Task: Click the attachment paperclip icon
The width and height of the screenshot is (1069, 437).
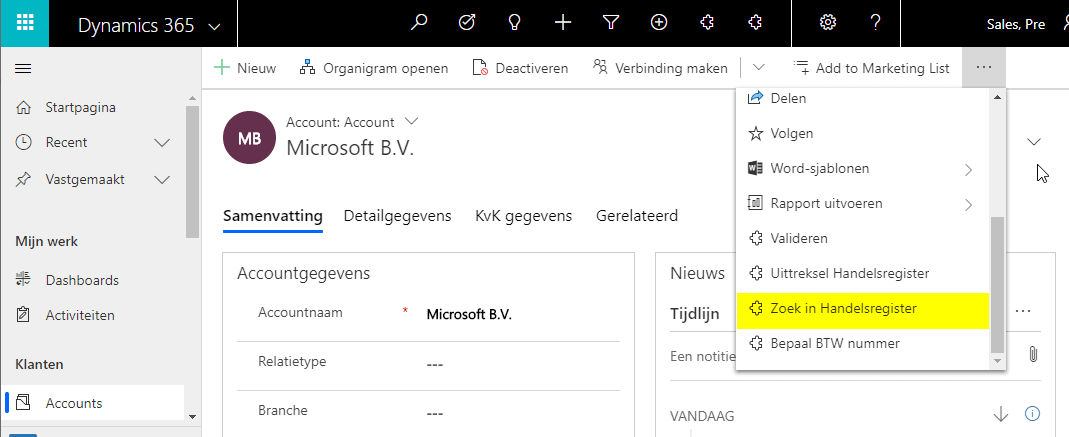Action: click(x=1034, y=354)
